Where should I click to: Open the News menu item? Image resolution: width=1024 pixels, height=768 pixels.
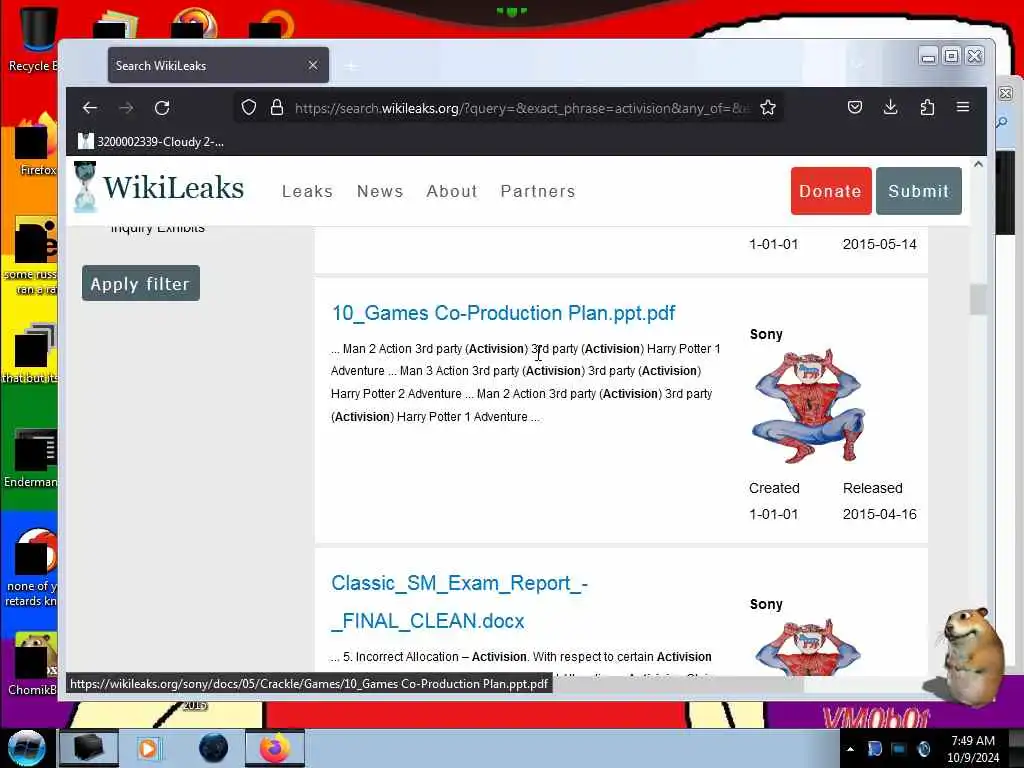380,191
